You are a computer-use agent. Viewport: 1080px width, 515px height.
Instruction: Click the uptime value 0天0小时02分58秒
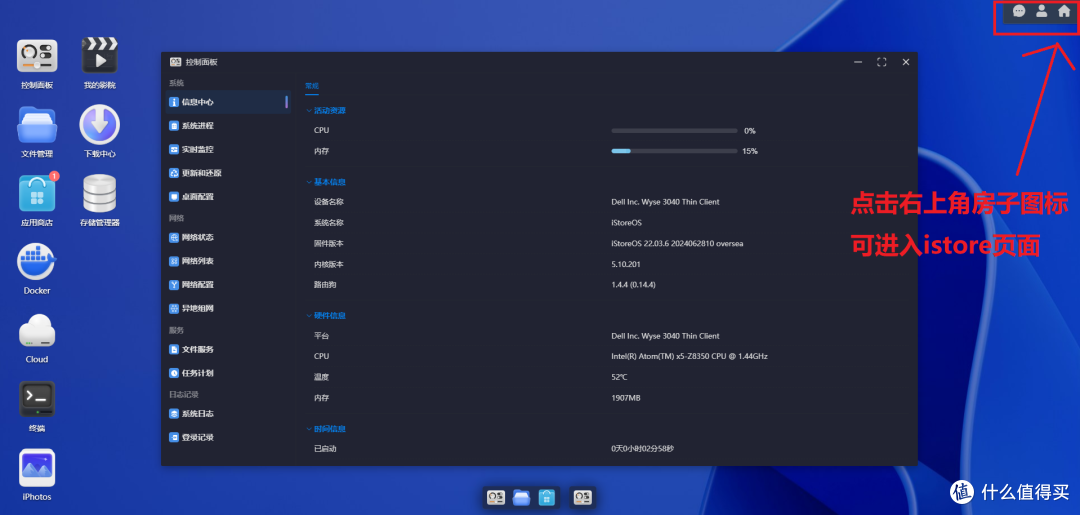pyautogui.click(x=643, y=449)
